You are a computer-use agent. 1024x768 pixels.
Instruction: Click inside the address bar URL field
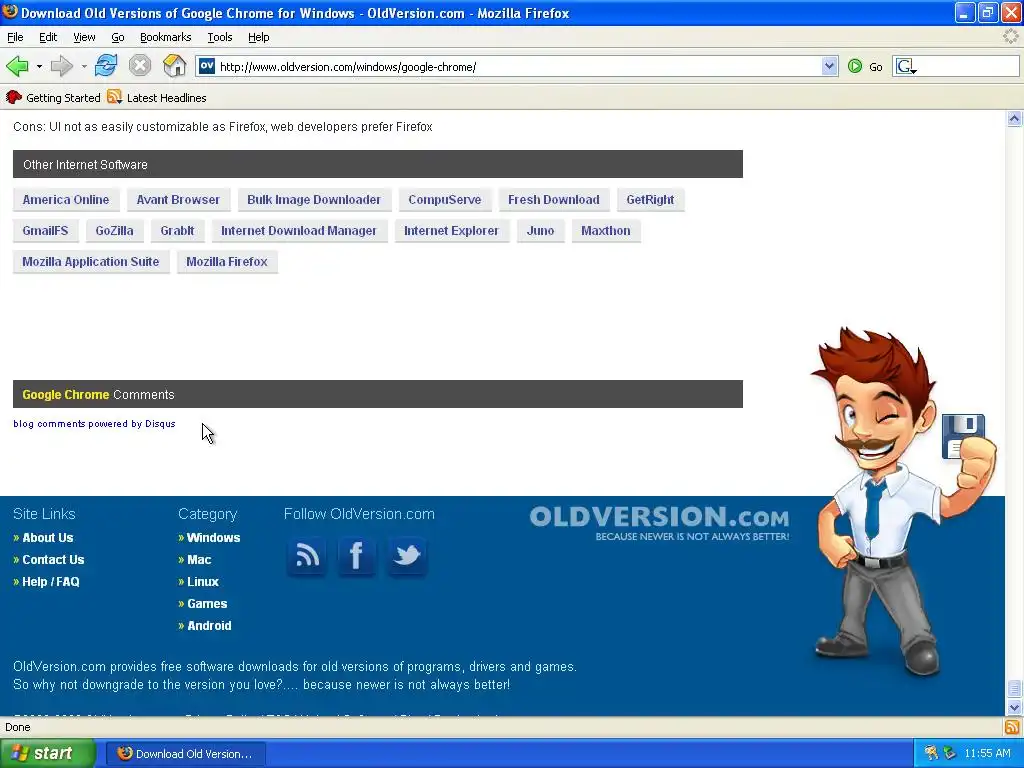point(516,67)
